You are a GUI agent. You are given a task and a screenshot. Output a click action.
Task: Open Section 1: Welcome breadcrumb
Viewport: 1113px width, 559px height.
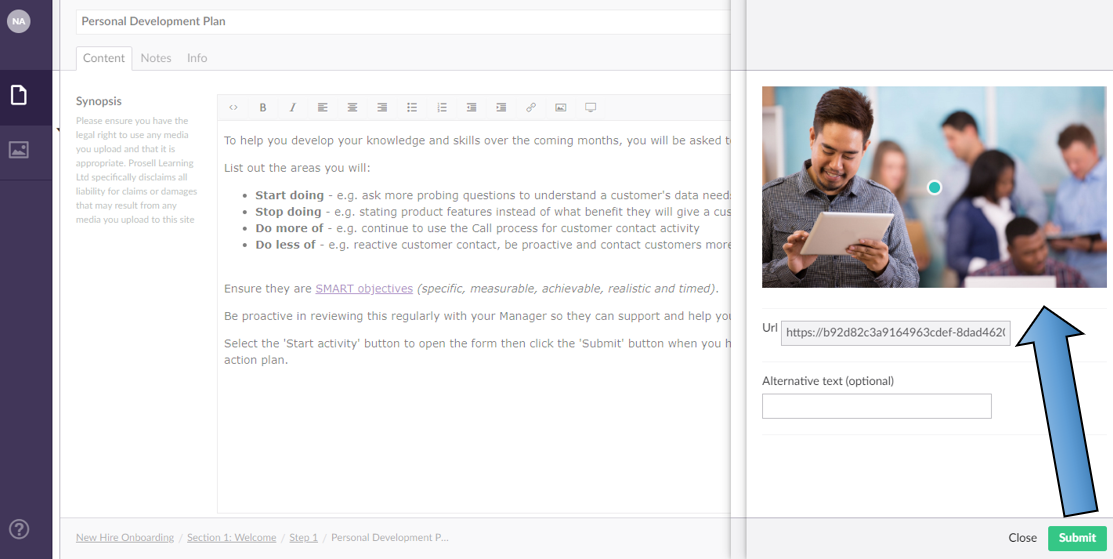231,538
